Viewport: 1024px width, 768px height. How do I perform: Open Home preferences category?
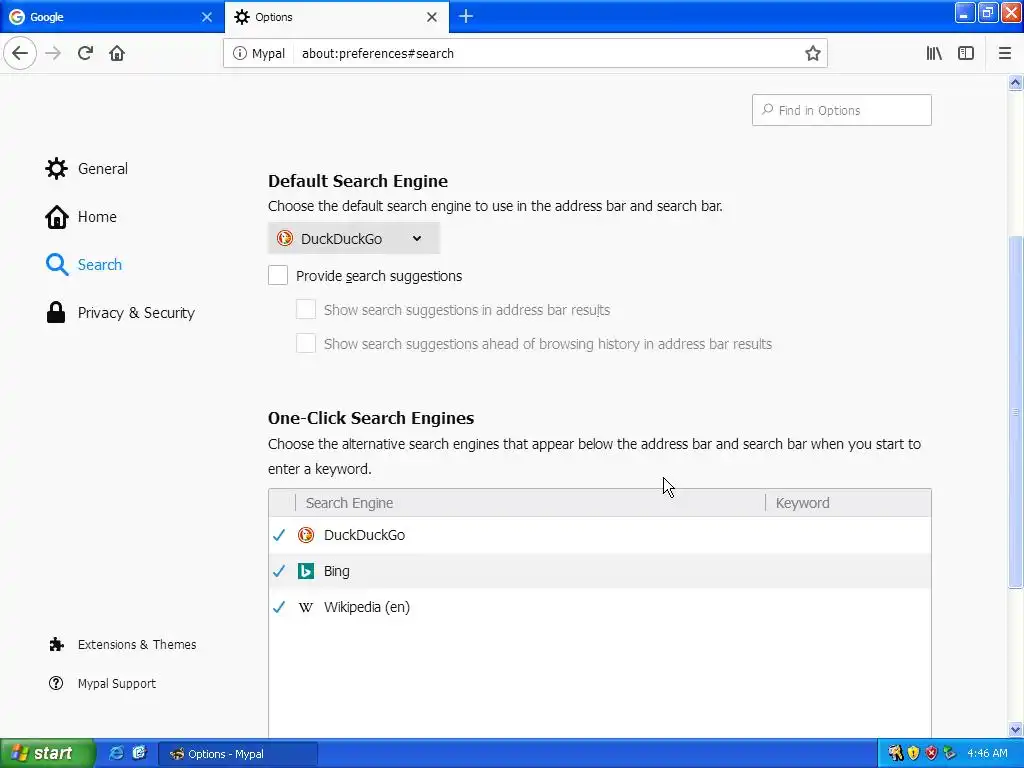point(81,217)
